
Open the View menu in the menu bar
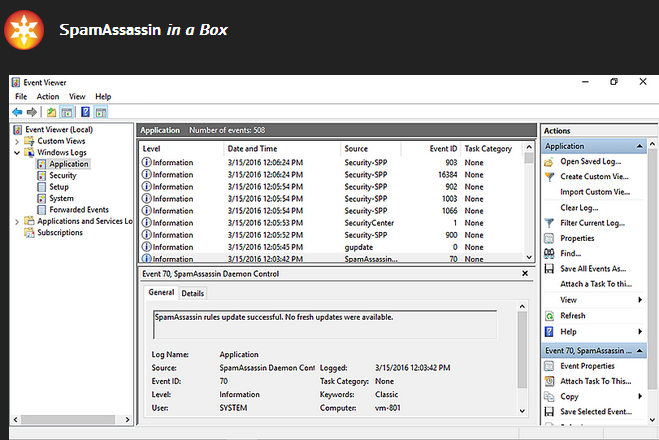coord(77,97)
